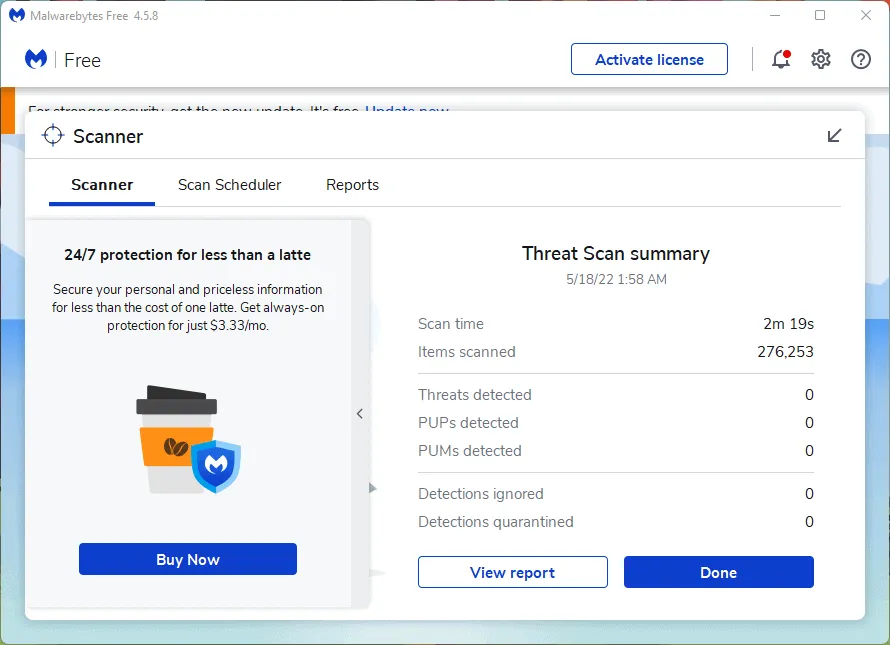Viewport: 890px width, 645px height.
Task: Open Malwarebytes settings gear
Action: 821,59
